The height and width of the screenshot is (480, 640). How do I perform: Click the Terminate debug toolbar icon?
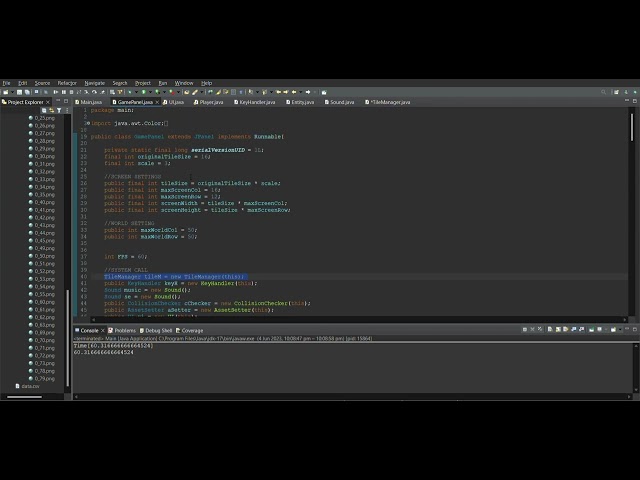click(71, 92)
